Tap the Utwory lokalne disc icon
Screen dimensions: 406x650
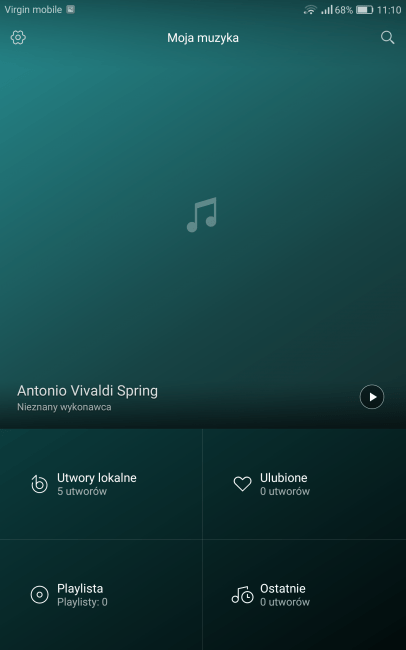coord(39,484)
